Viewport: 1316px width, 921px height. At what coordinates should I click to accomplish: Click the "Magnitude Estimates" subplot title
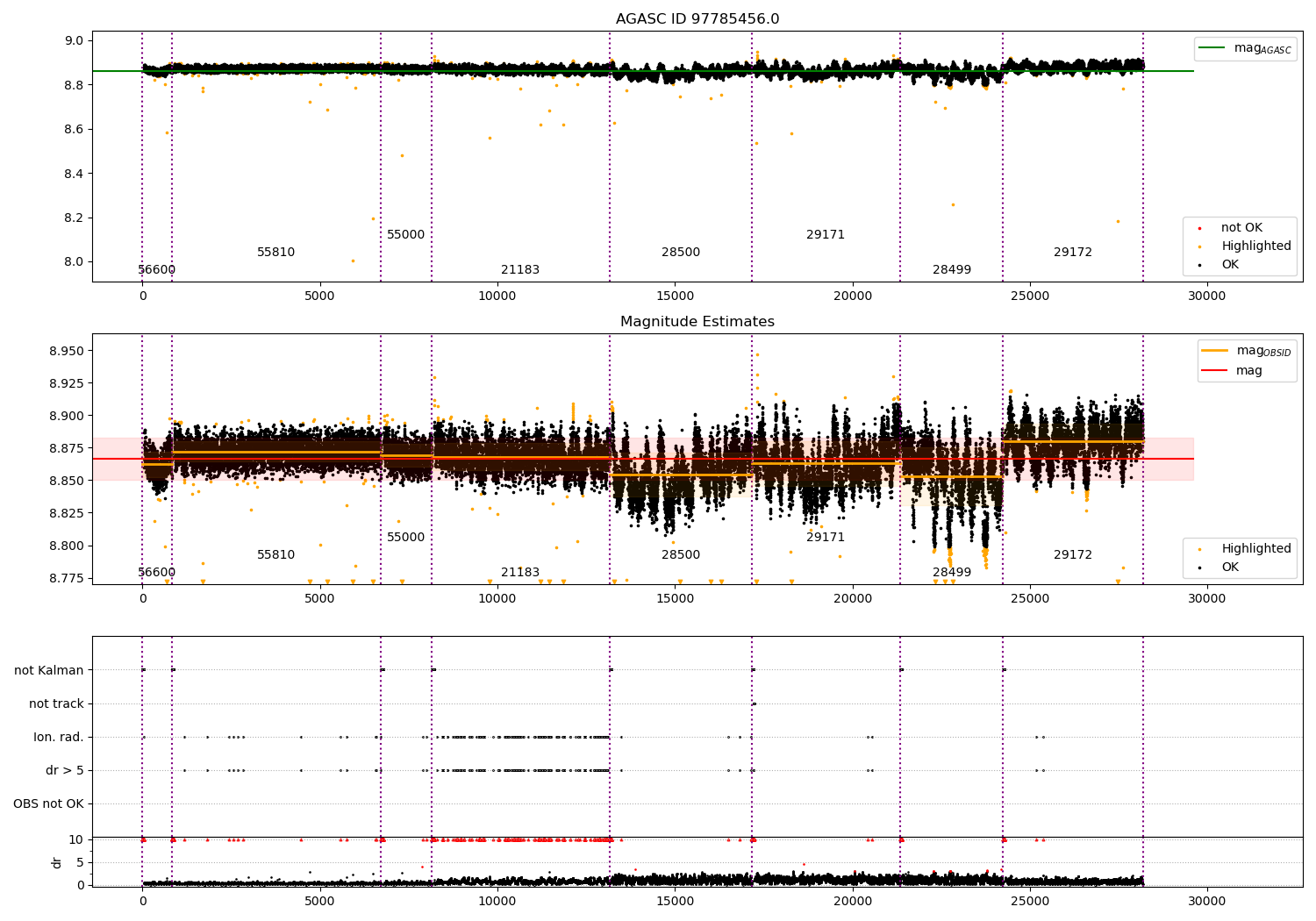(x=697, y=322)
